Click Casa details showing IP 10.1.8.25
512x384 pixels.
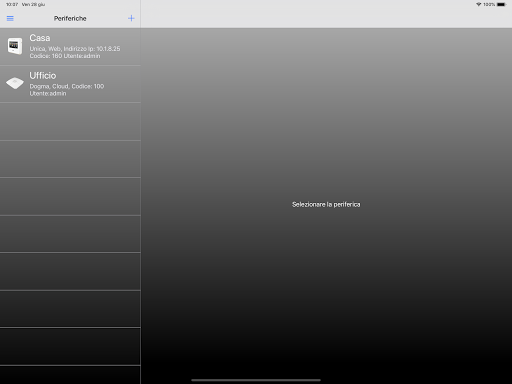[75, 49]
